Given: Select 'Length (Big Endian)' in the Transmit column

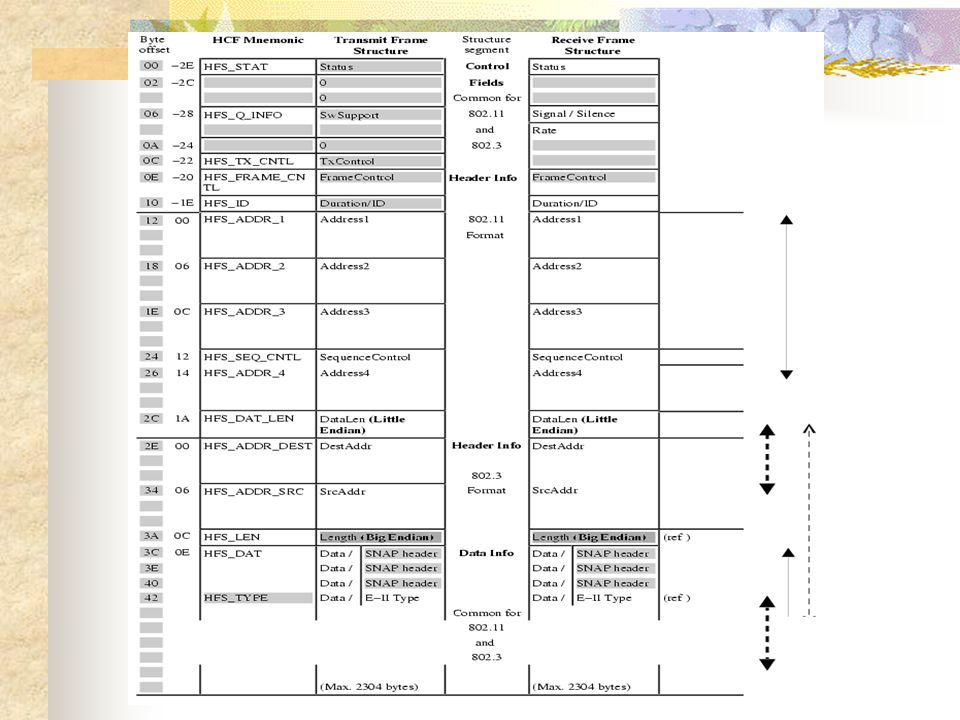Looking at the screenshot, I should (x=380, y=537).
